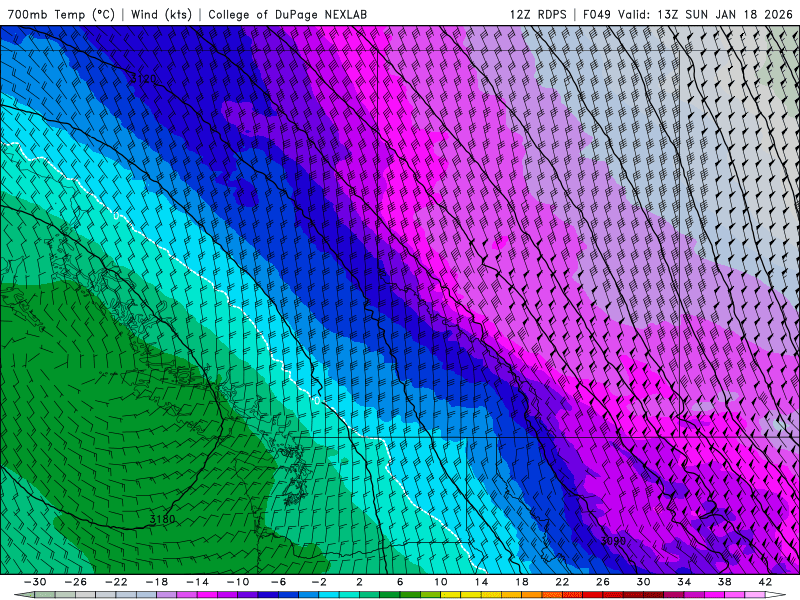Click the 'Valid: 13Z SUN JAN 18 2026' text
Image resolution: width=800 pixels, height=600 pixels.
tap(705, 14)
